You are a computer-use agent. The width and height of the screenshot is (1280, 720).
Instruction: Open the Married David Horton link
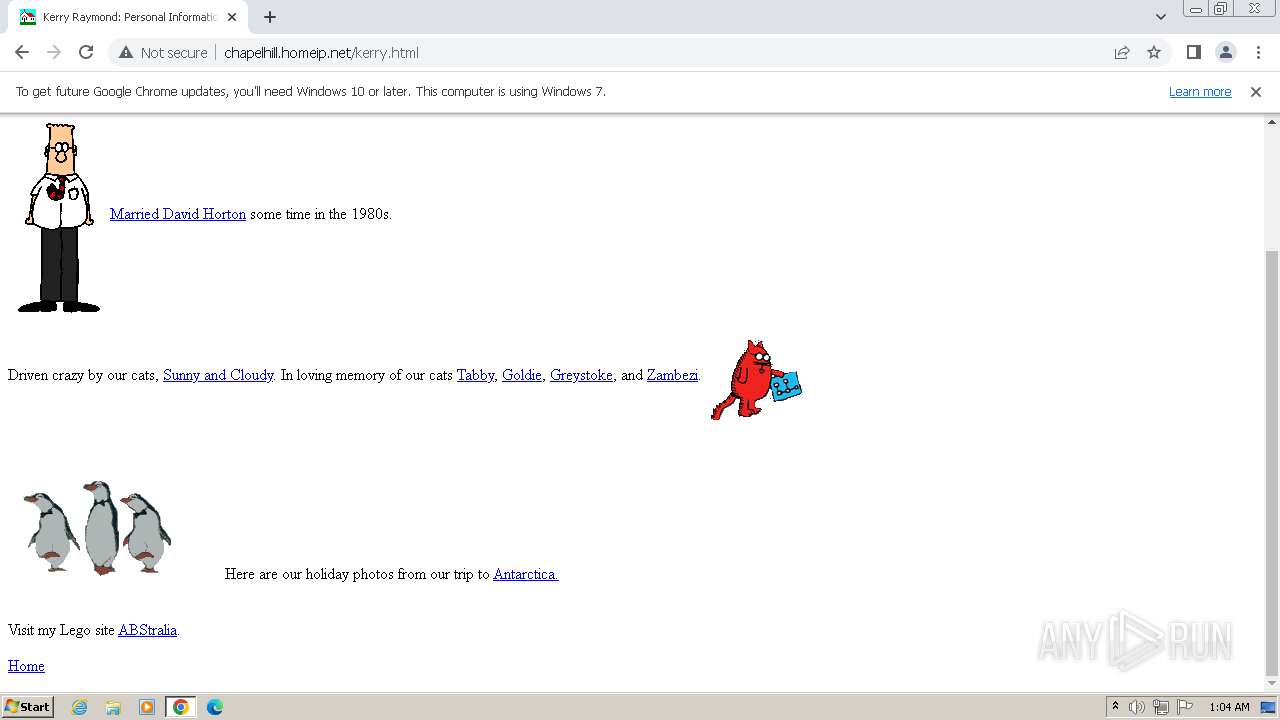click(x=178, y=214)
